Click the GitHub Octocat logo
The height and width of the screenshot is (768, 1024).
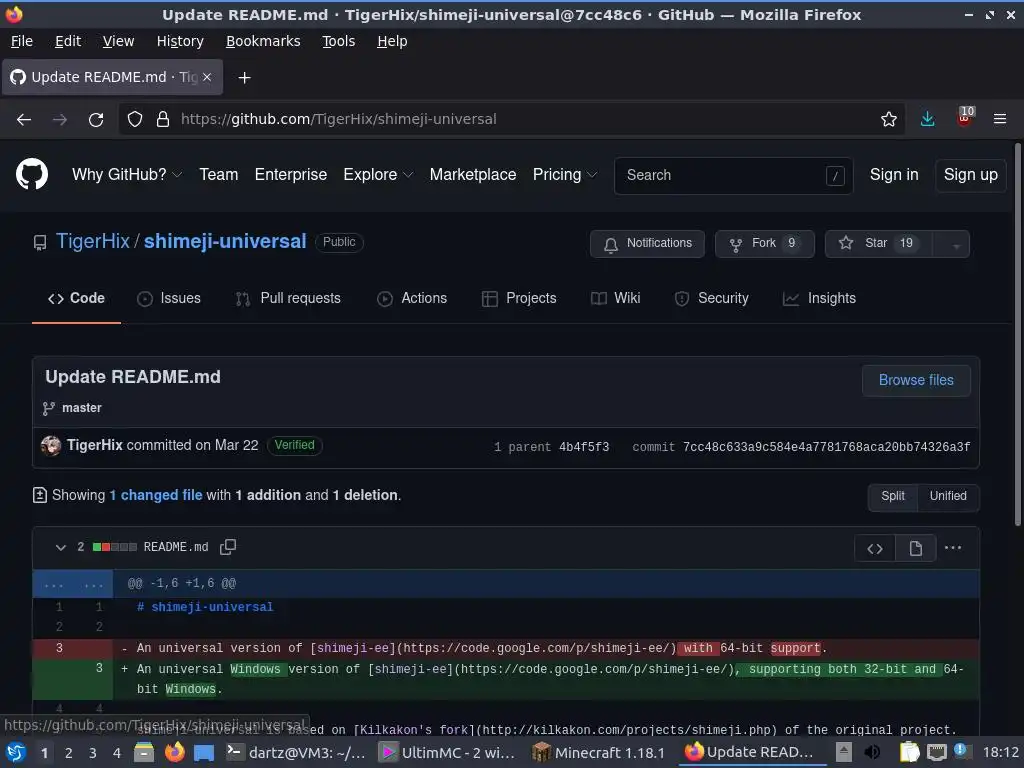pyautogui.click(x=32, y=174)
